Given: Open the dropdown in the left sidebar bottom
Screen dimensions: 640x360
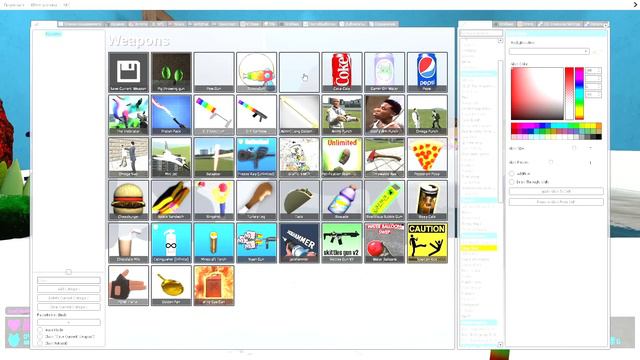Looking at the screenshot, I should [x=69, y=322].
